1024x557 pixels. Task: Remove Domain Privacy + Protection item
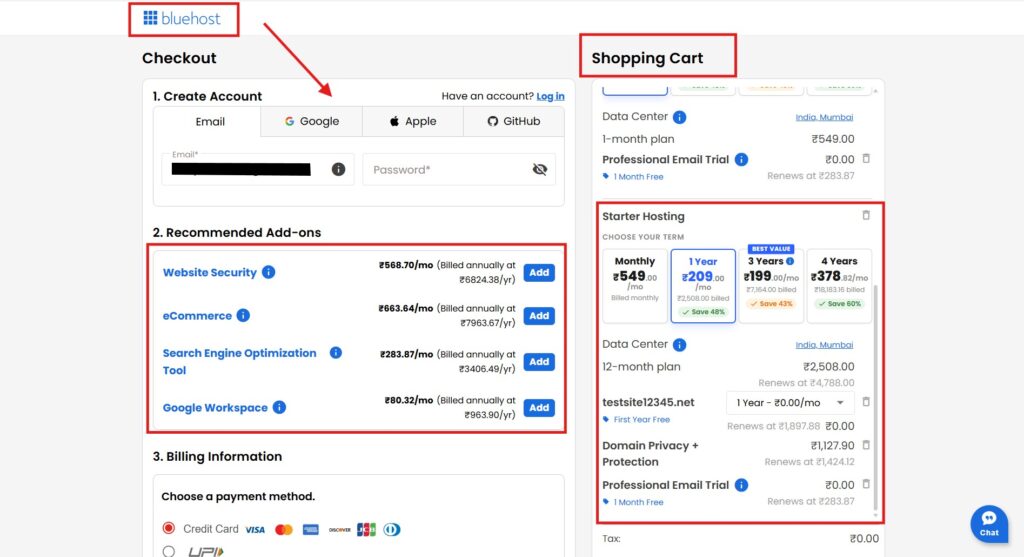click(866, 445)
